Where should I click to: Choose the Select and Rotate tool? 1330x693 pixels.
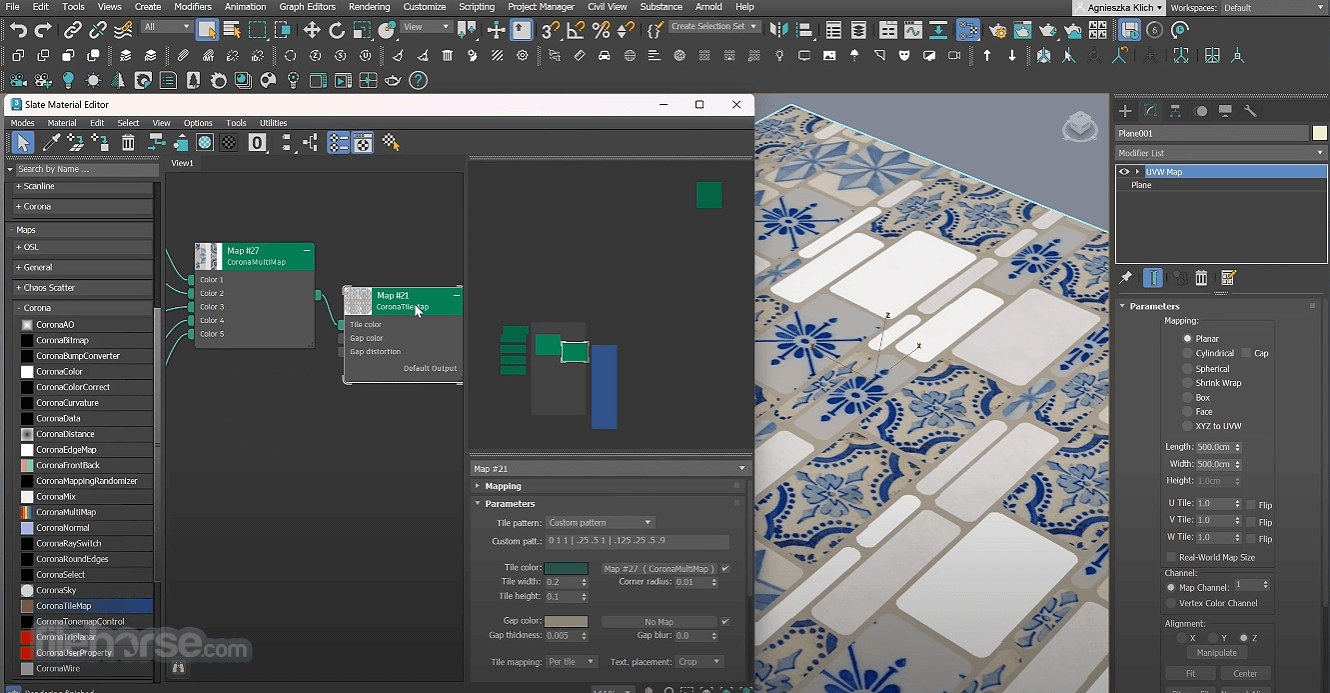tap(337, 30)
